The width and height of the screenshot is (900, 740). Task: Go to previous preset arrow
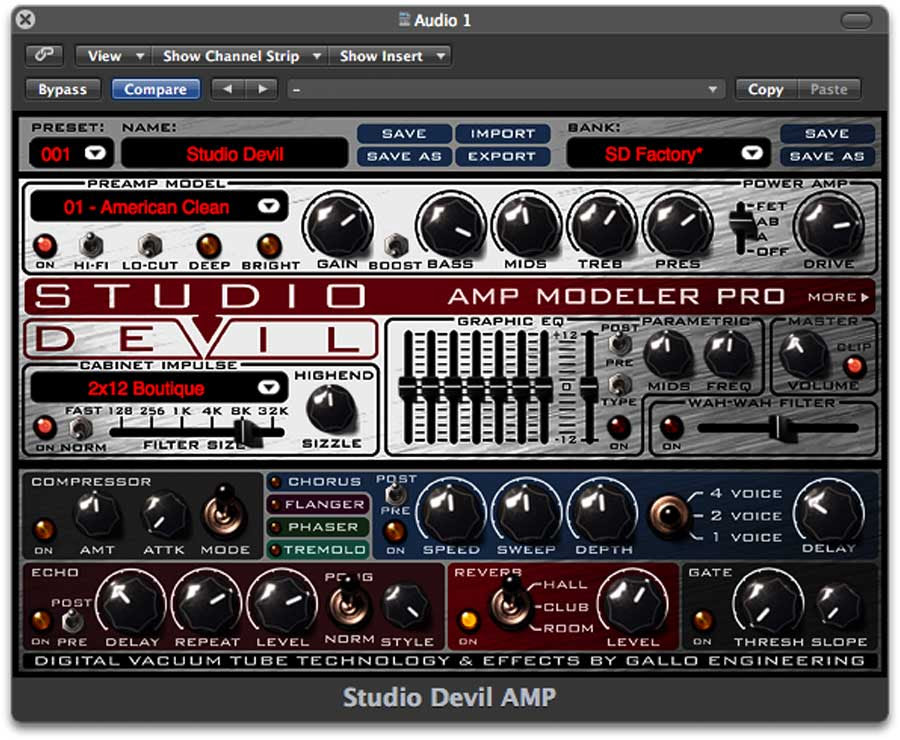coord(228,89)
